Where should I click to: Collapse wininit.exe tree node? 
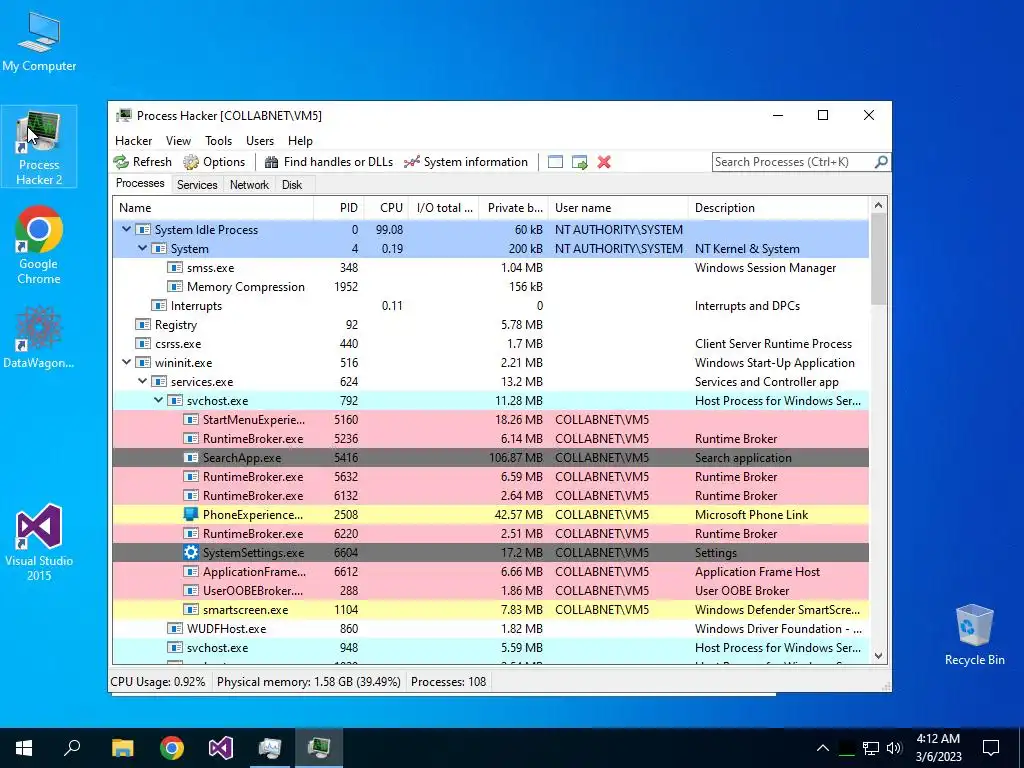pos(126,362)
